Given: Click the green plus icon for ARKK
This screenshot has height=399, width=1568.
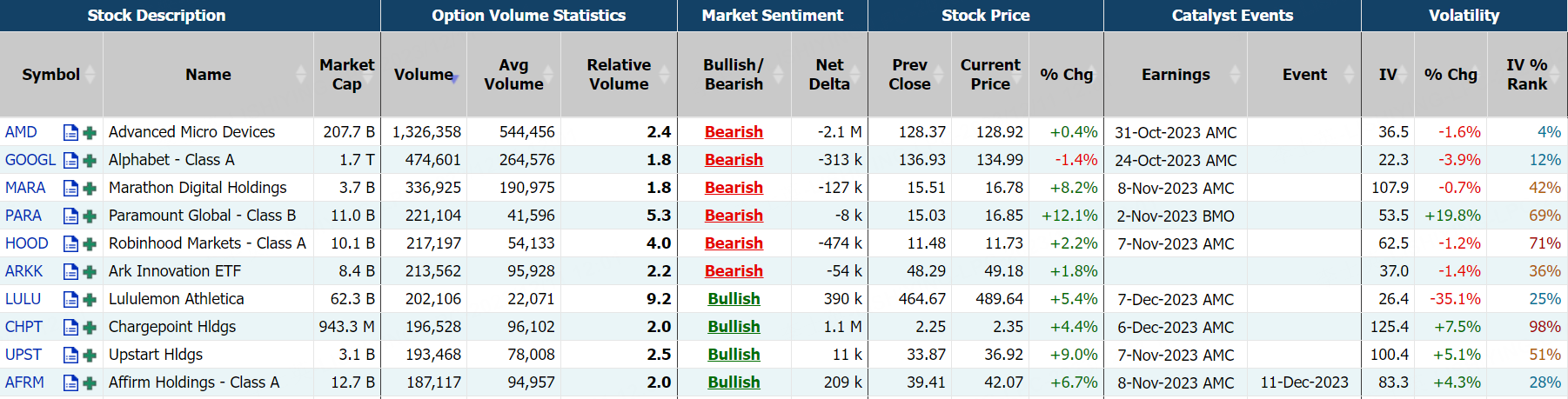Looking at the screenshot, I should pyautogui.click(x=89, y=271).
